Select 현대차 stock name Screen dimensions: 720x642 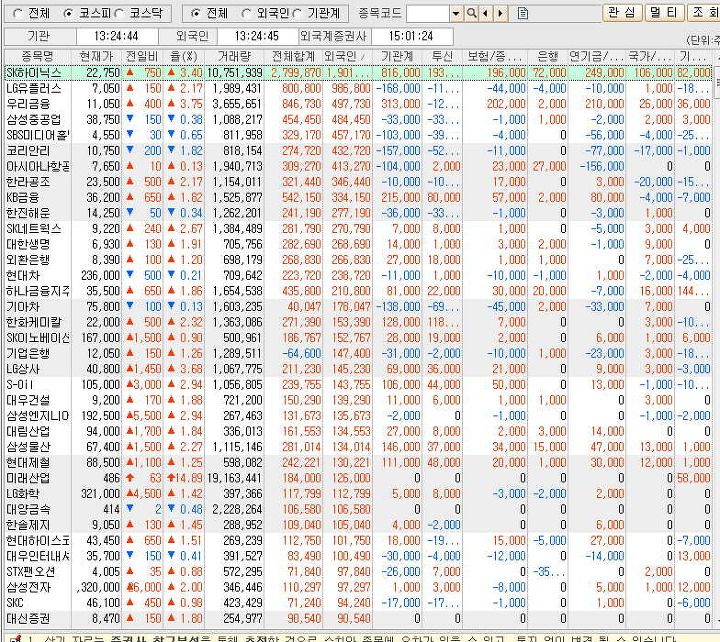tap(23, 276)
